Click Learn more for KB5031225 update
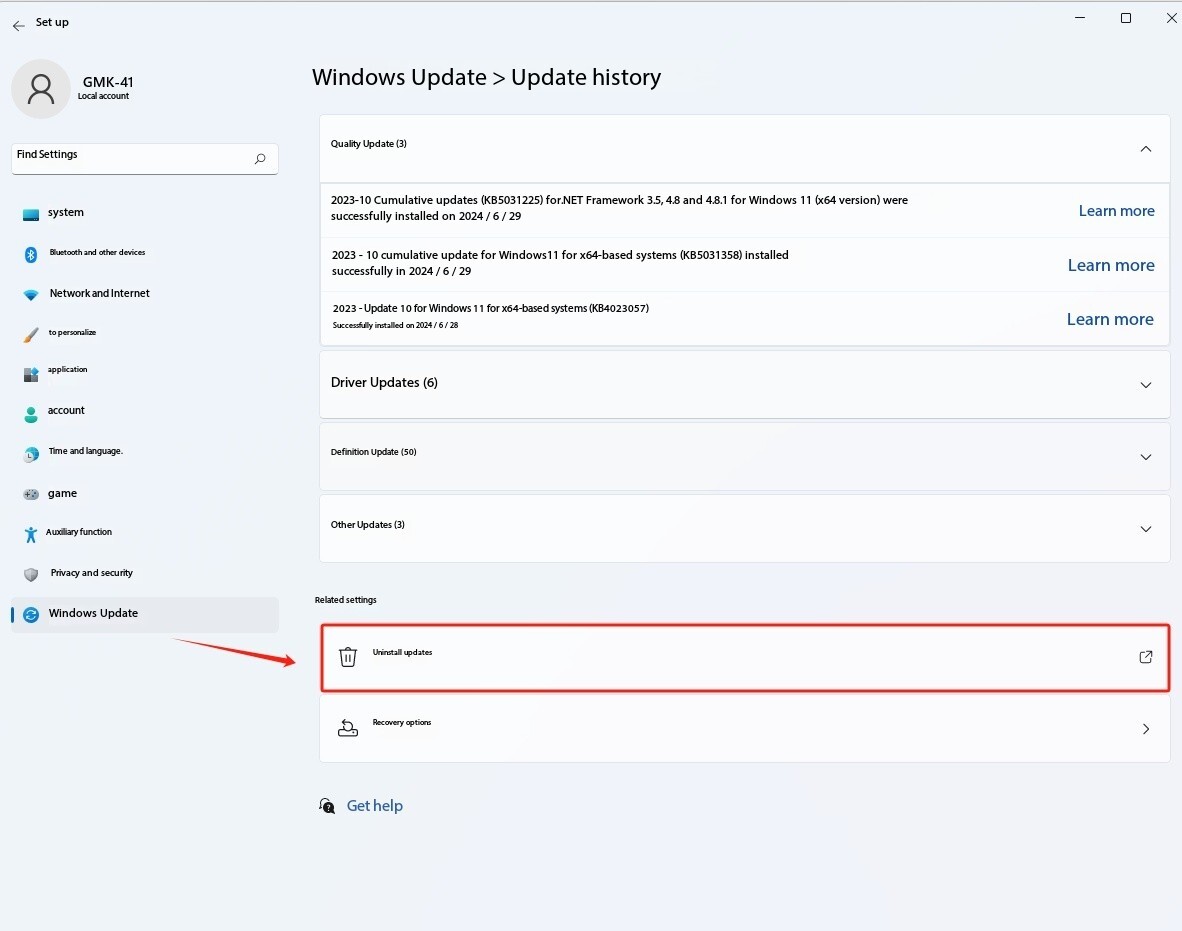Image resolution: width=1182 pixels, height=931 pixels. pyautogui.click(x=1116, y=211)
